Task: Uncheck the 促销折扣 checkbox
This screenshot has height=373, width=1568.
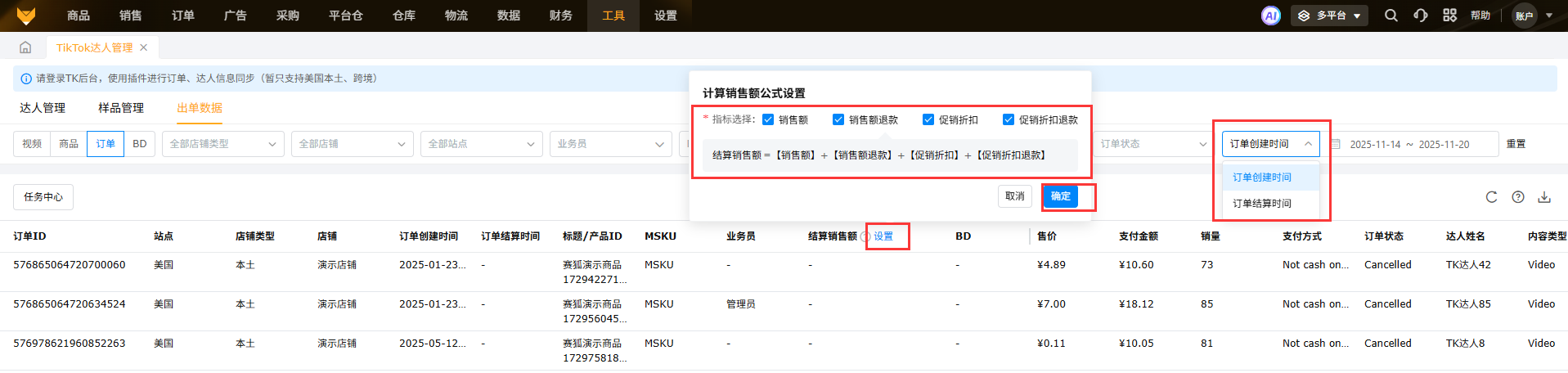Action: coord(928,119)
